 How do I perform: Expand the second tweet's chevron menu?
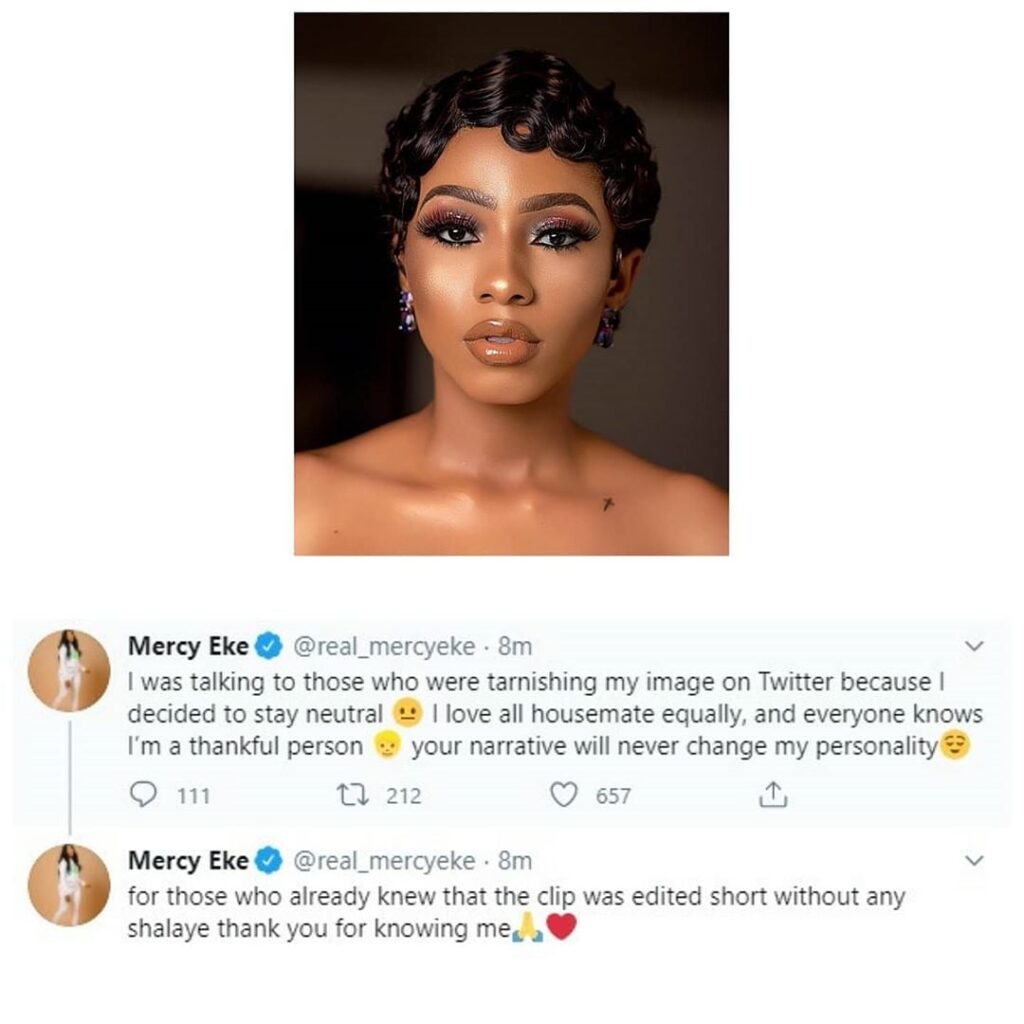tap(975, 860)
